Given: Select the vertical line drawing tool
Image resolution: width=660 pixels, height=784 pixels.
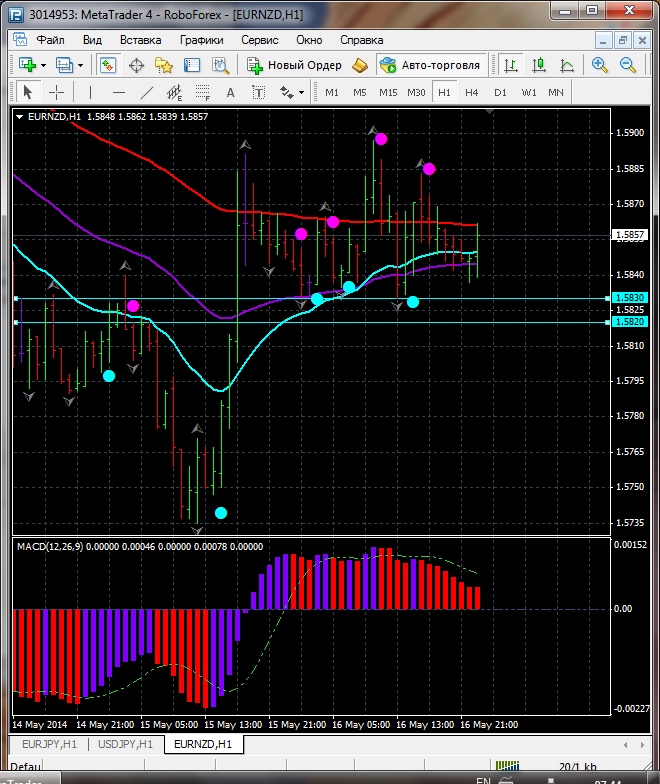Looking at the screenshot, I should tap(90, 92).
